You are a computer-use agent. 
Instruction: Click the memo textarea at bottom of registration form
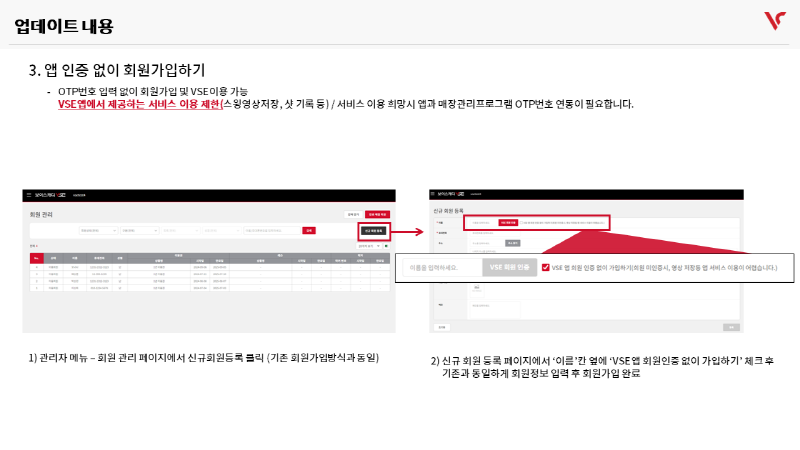[495, 310]
